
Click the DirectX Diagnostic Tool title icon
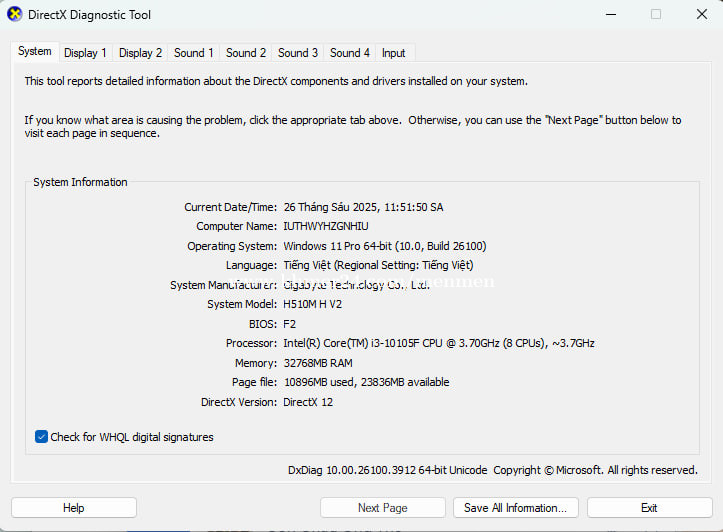tap(15, 14)
